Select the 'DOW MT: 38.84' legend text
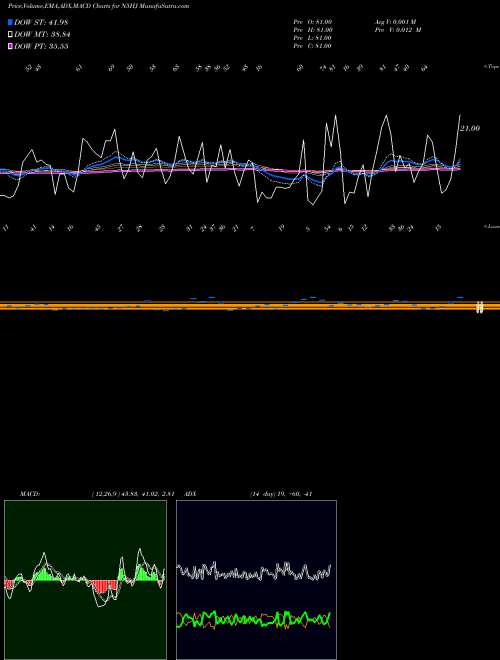 click(42, 35)
